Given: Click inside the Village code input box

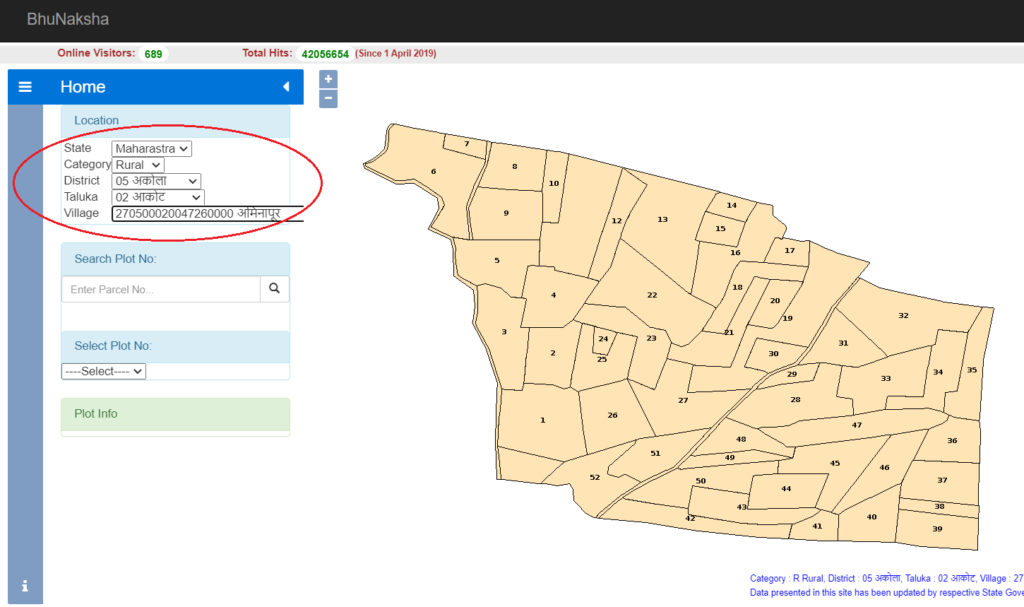Looking at the screenshot, I should click(x=210, y=213).
